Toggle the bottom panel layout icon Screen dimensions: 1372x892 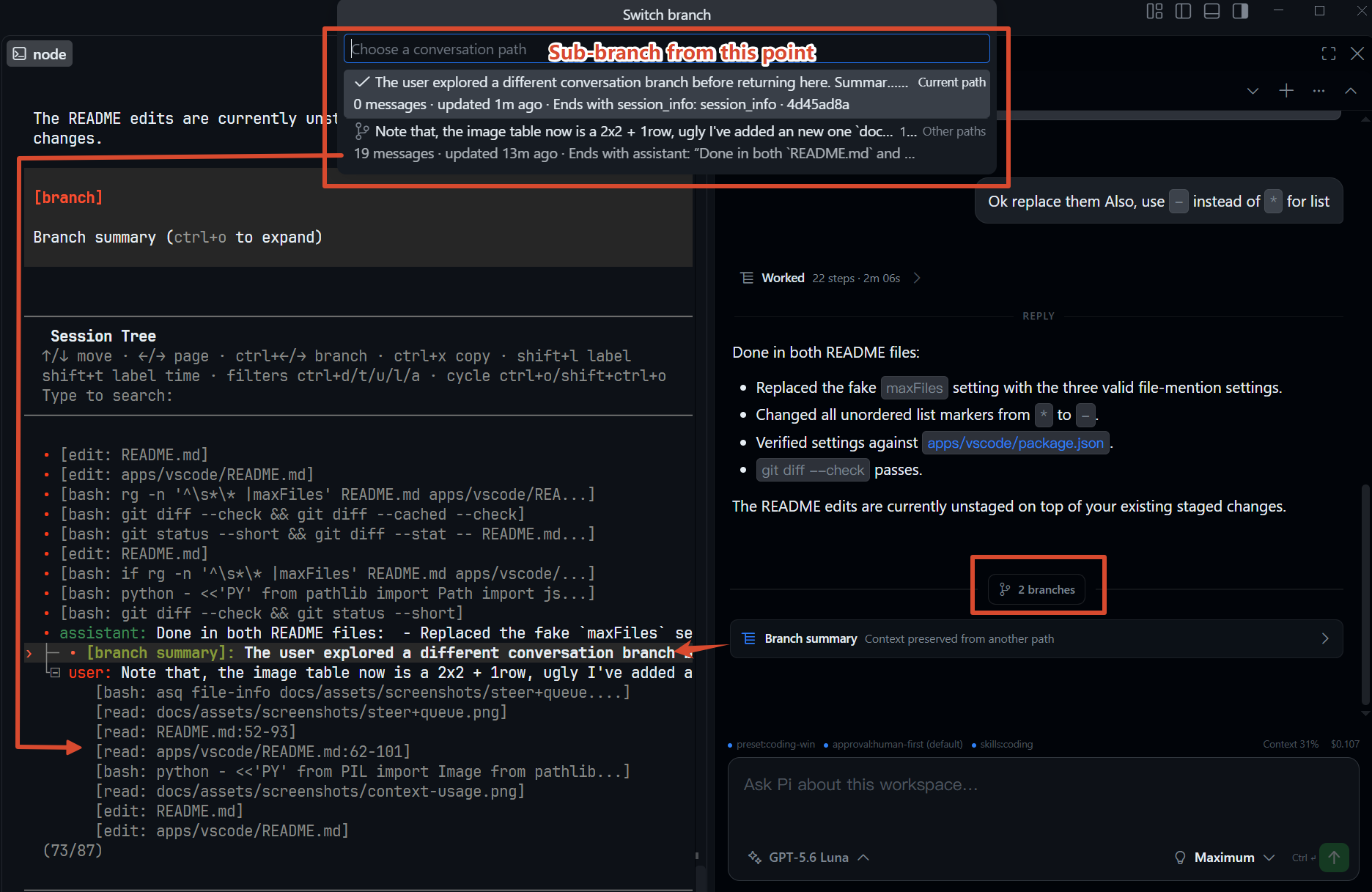pos(1211,12)
